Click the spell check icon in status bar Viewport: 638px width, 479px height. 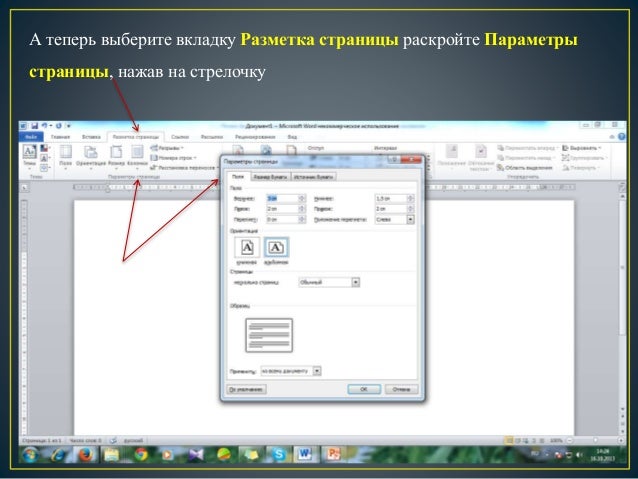coord(114,440)
